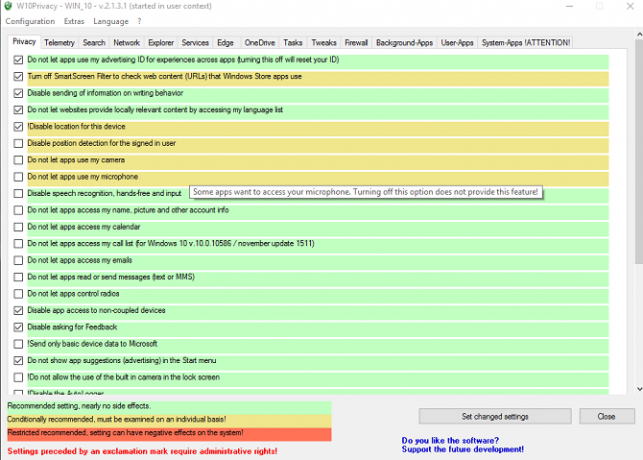643x460 pixels.
Task: Tick 'Do not let apps access my calendar'
Action: [x=18, y=227]
